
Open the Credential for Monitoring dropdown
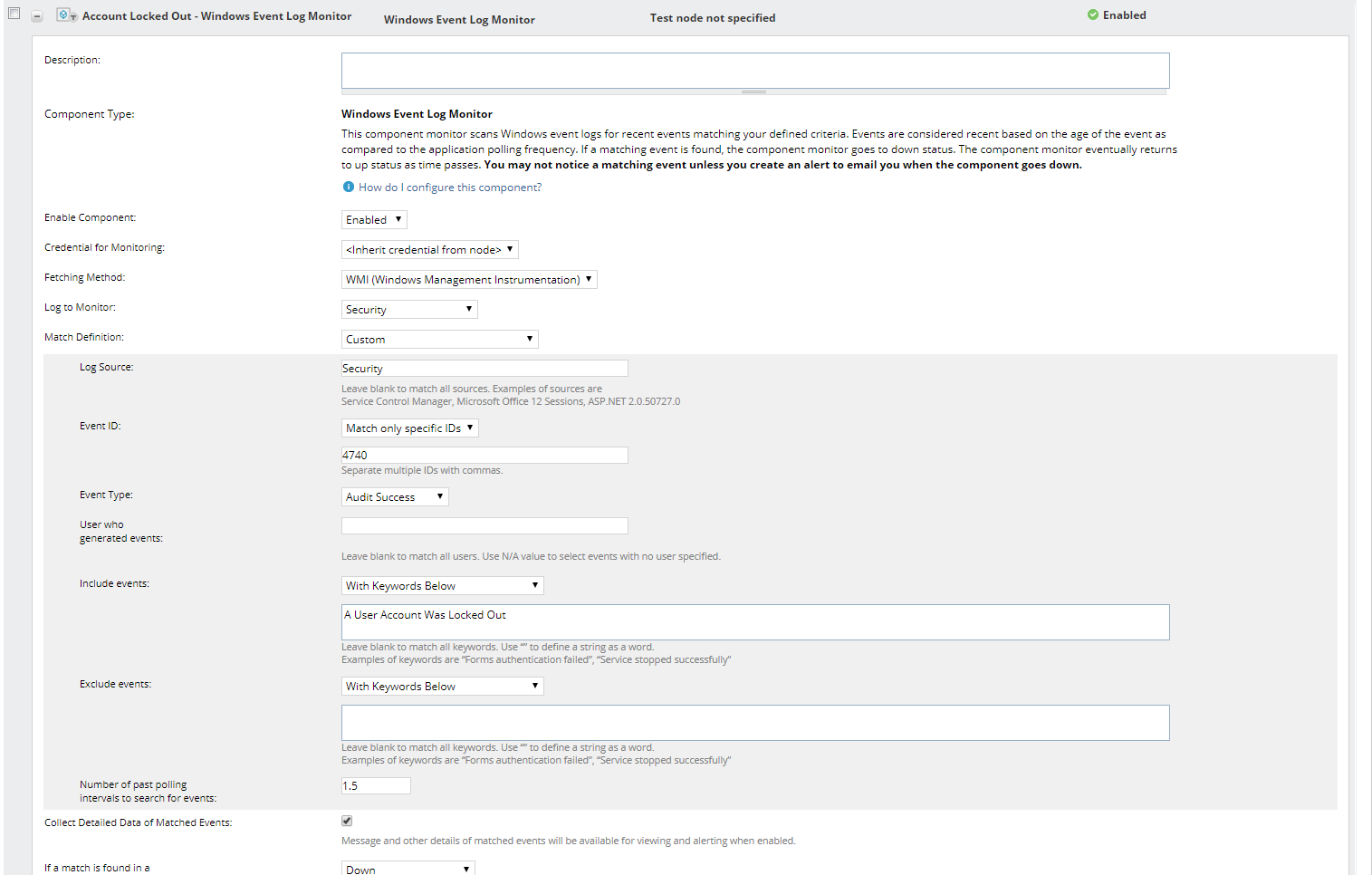click(x=430, y=250)
